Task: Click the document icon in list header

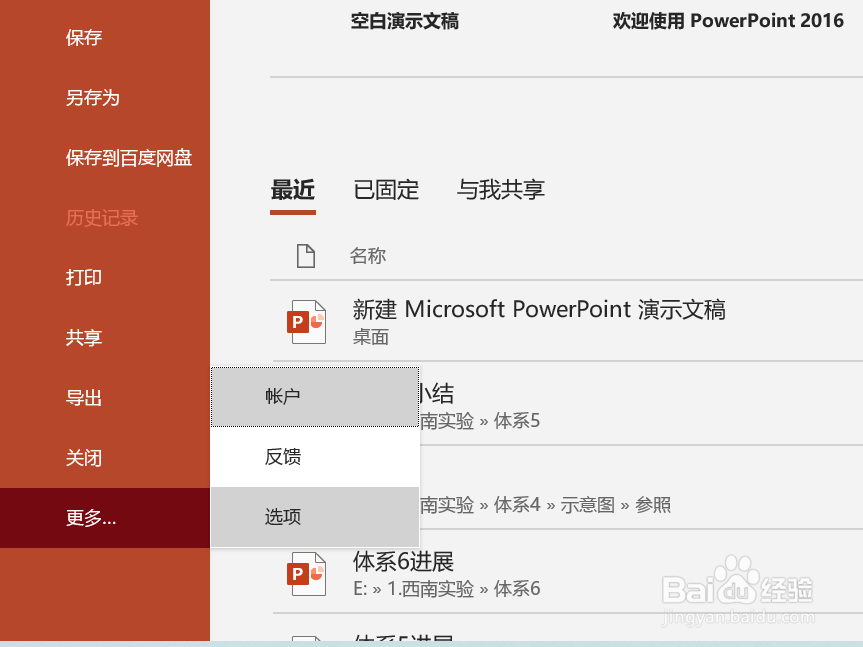Action: point(306,256)
